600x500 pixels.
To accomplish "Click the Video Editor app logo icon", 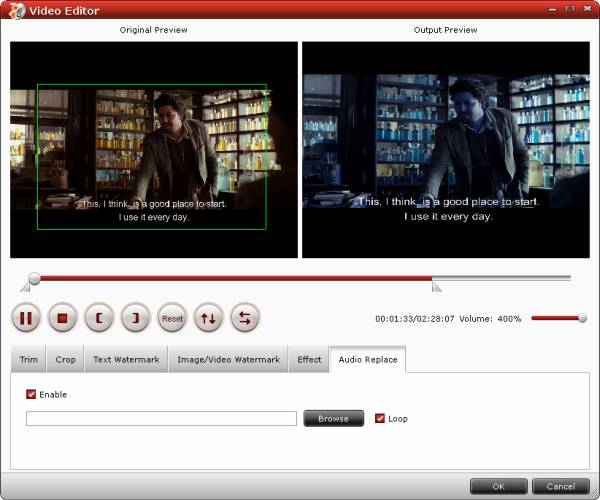I will click(16, 10).
